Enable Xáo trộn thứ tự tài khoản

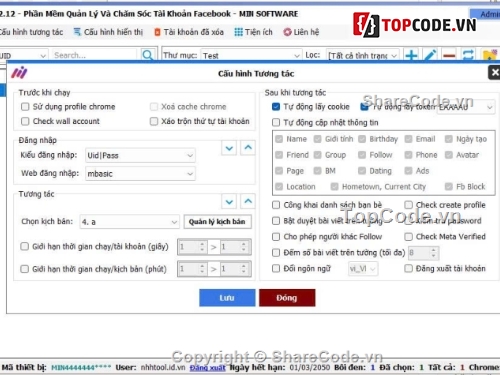(x=154, y=121)
